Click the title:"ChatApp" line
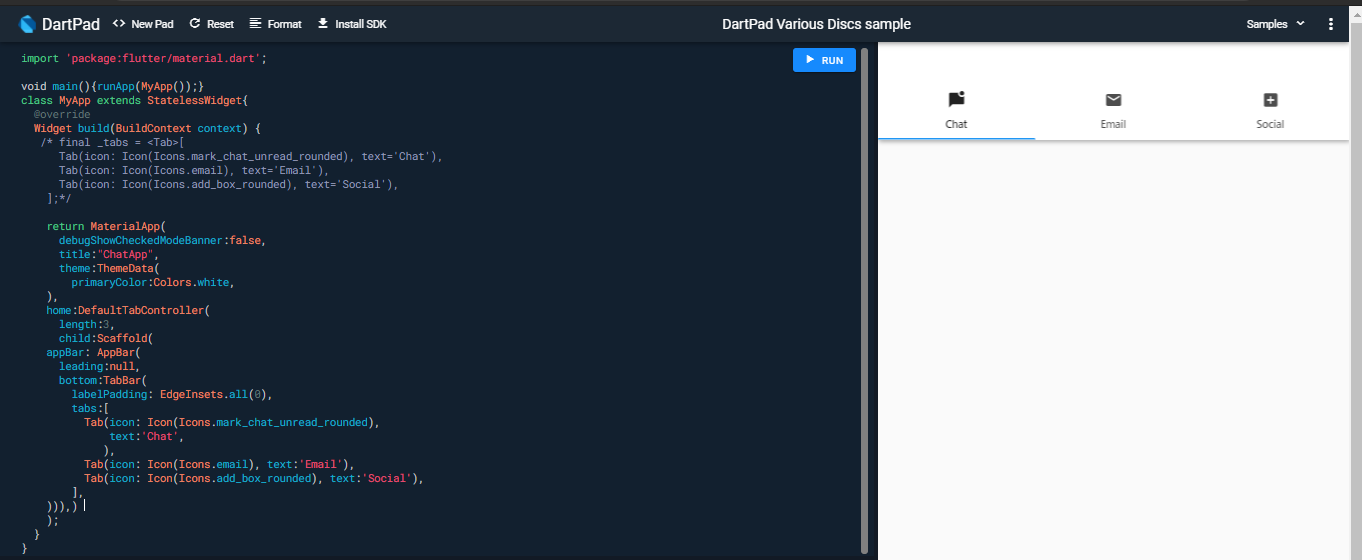This screenshot has height=560, width=1362. pos(109,255)
